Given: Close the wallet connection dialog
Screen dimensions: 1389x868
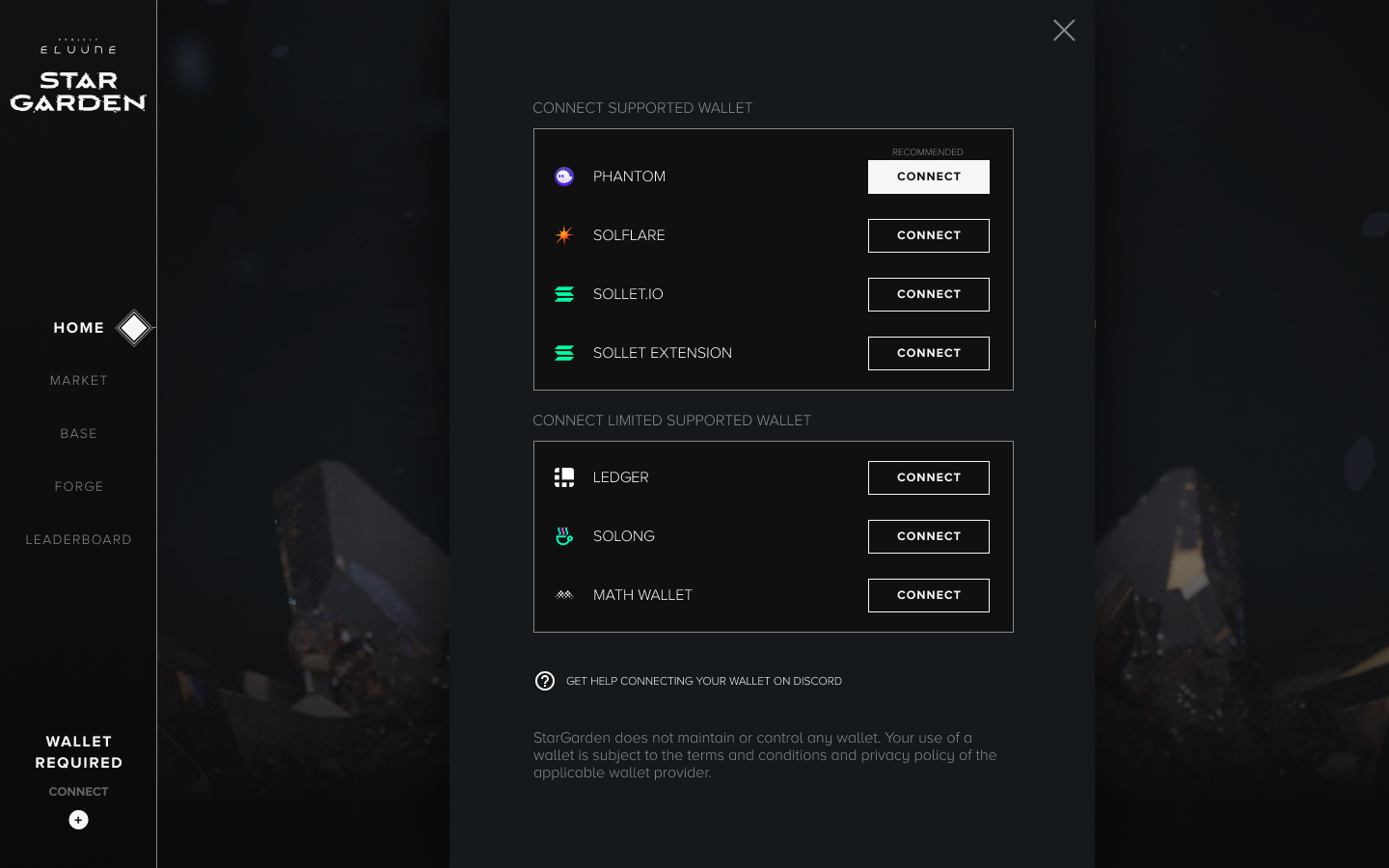Looking at the screenshot, I should pos(1064,31).
